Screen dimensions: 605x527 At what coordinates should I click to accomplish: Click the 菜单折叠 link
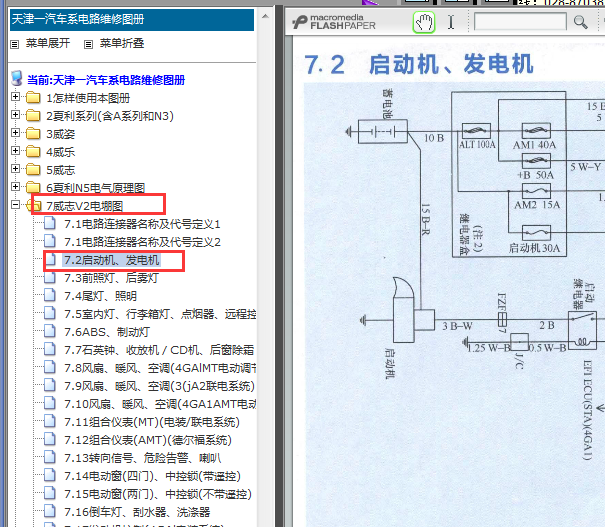(122, 43)
